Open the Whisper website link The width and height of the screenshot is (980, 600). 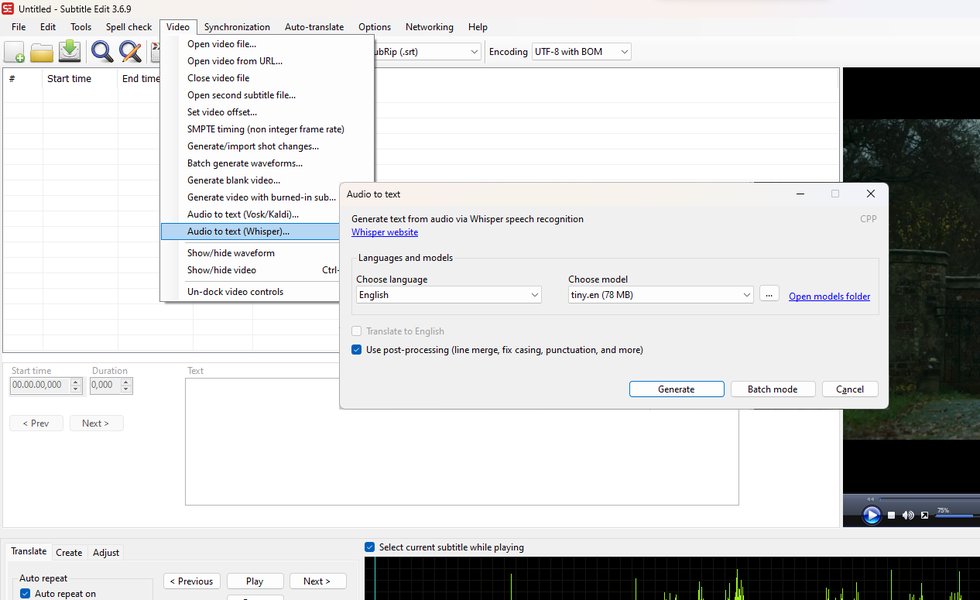[384, 232]
